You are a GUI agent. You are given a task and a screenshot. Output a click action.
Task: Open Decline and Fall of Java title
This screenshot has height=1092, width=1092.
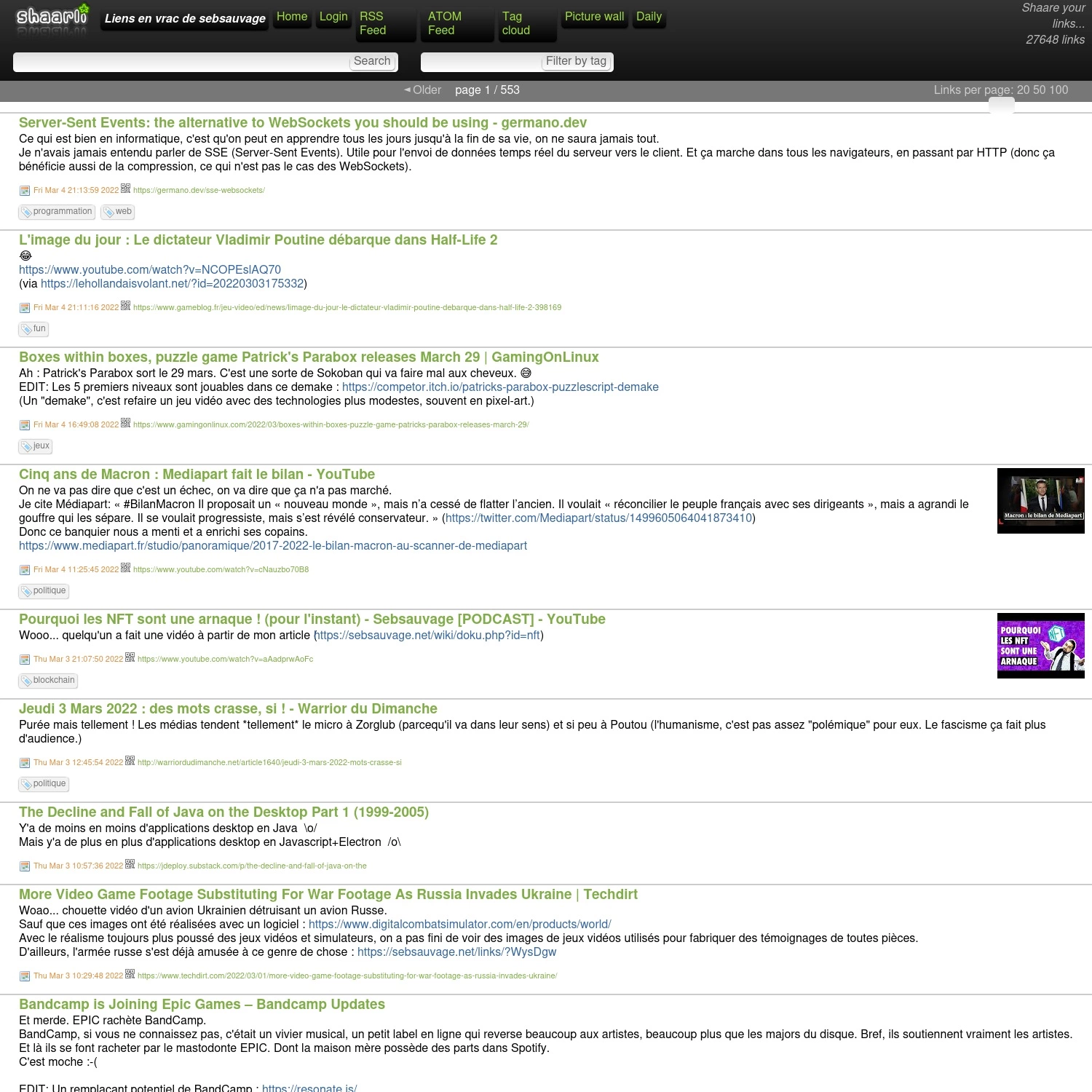click(223, 812)
